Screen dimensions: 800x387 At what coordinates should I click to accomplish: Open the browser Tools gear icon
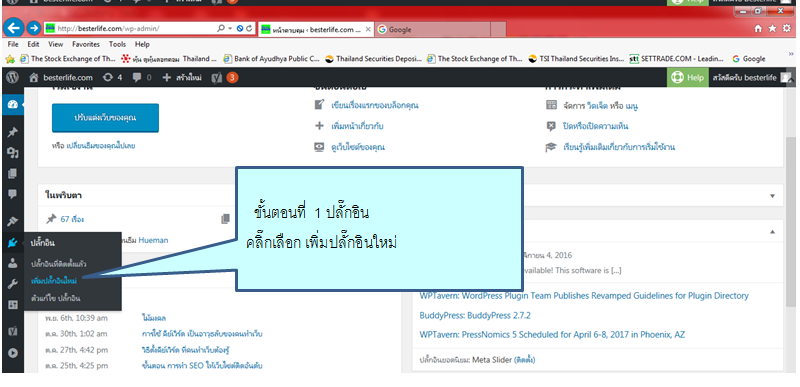tap(787, 29)
